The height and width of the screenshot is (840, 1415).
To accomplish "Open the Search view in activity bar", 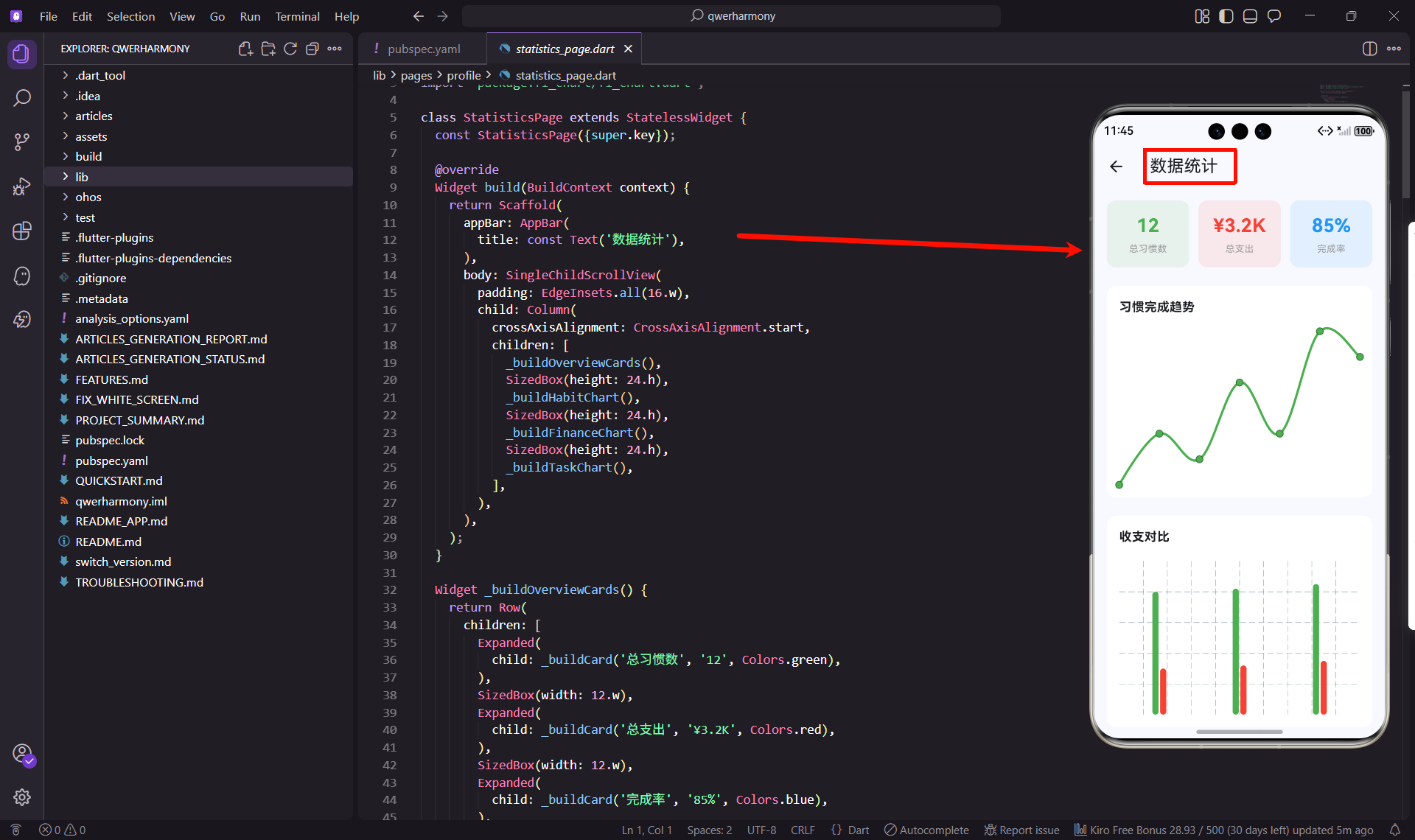I will pos(22,98).
